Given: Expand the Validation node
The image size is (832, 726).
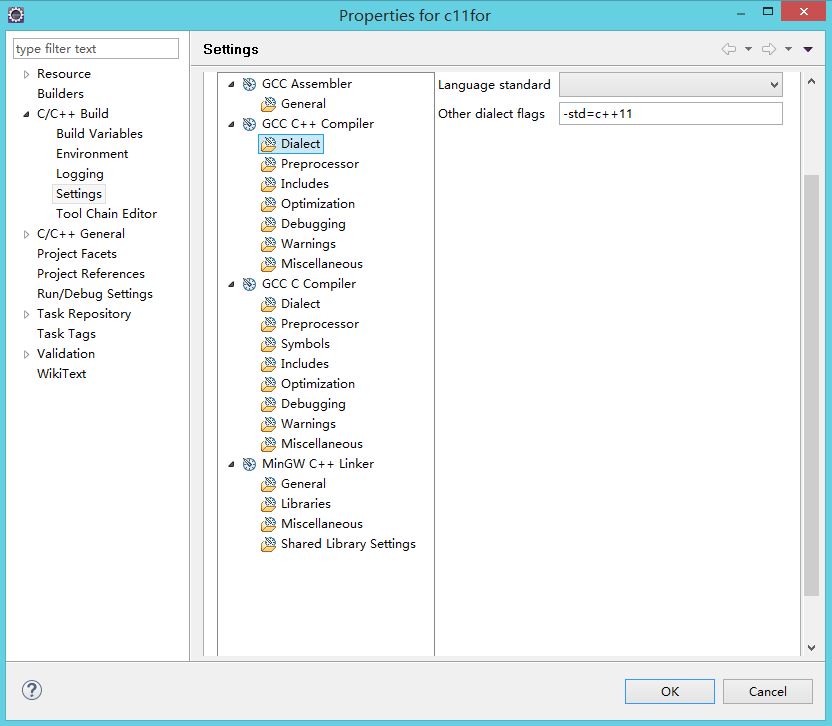Looking at the screenshot, I should (26, 354).
